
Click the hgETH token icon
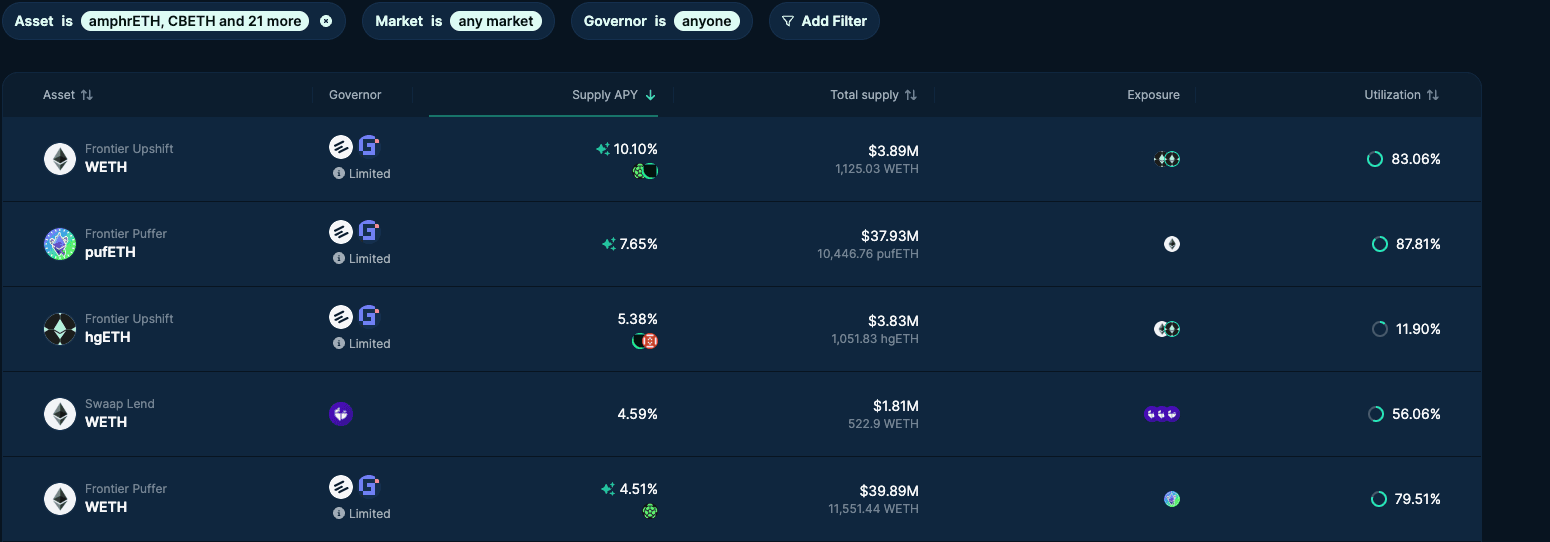point(60,329)
